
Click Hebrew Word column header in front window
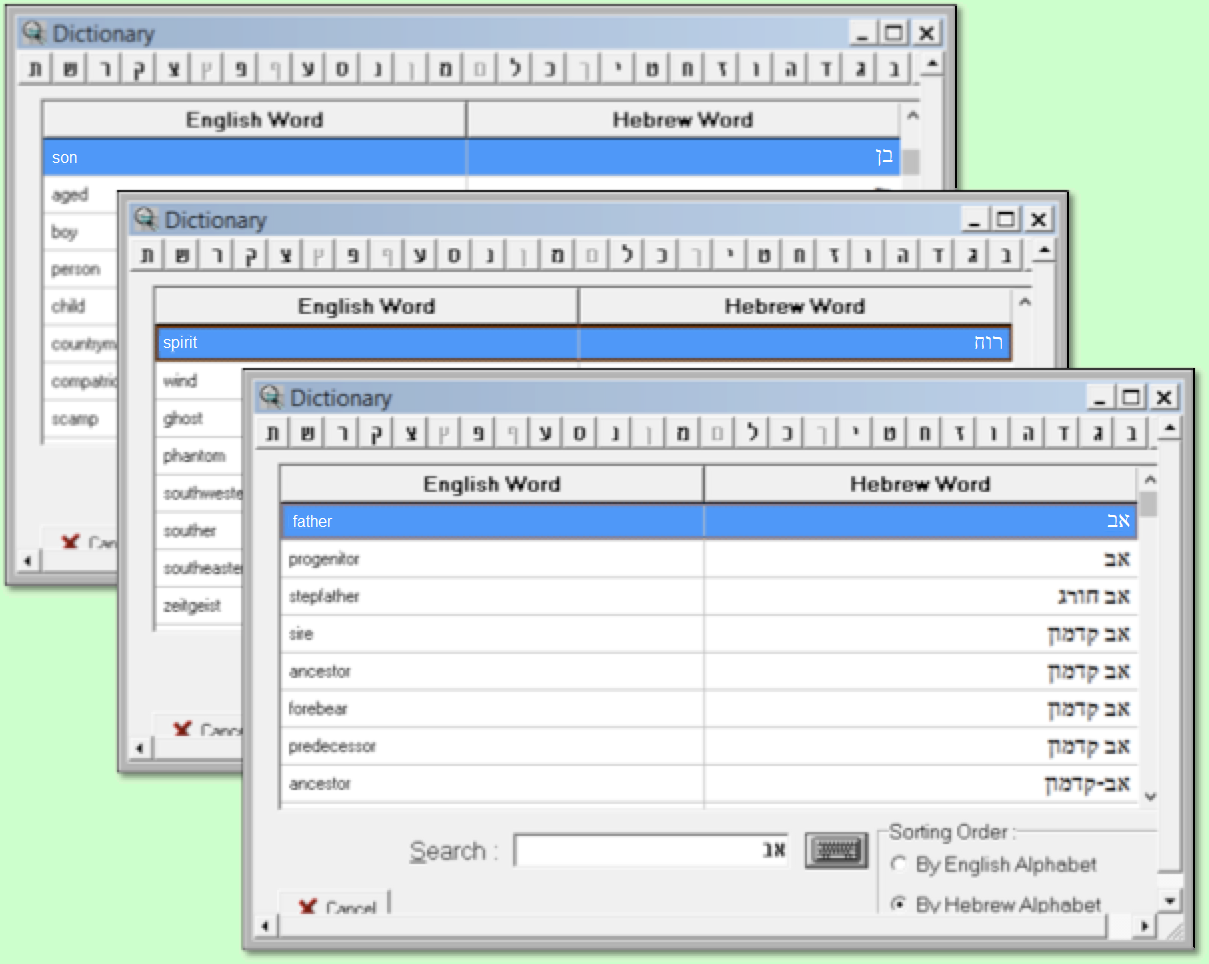(919, 484)
